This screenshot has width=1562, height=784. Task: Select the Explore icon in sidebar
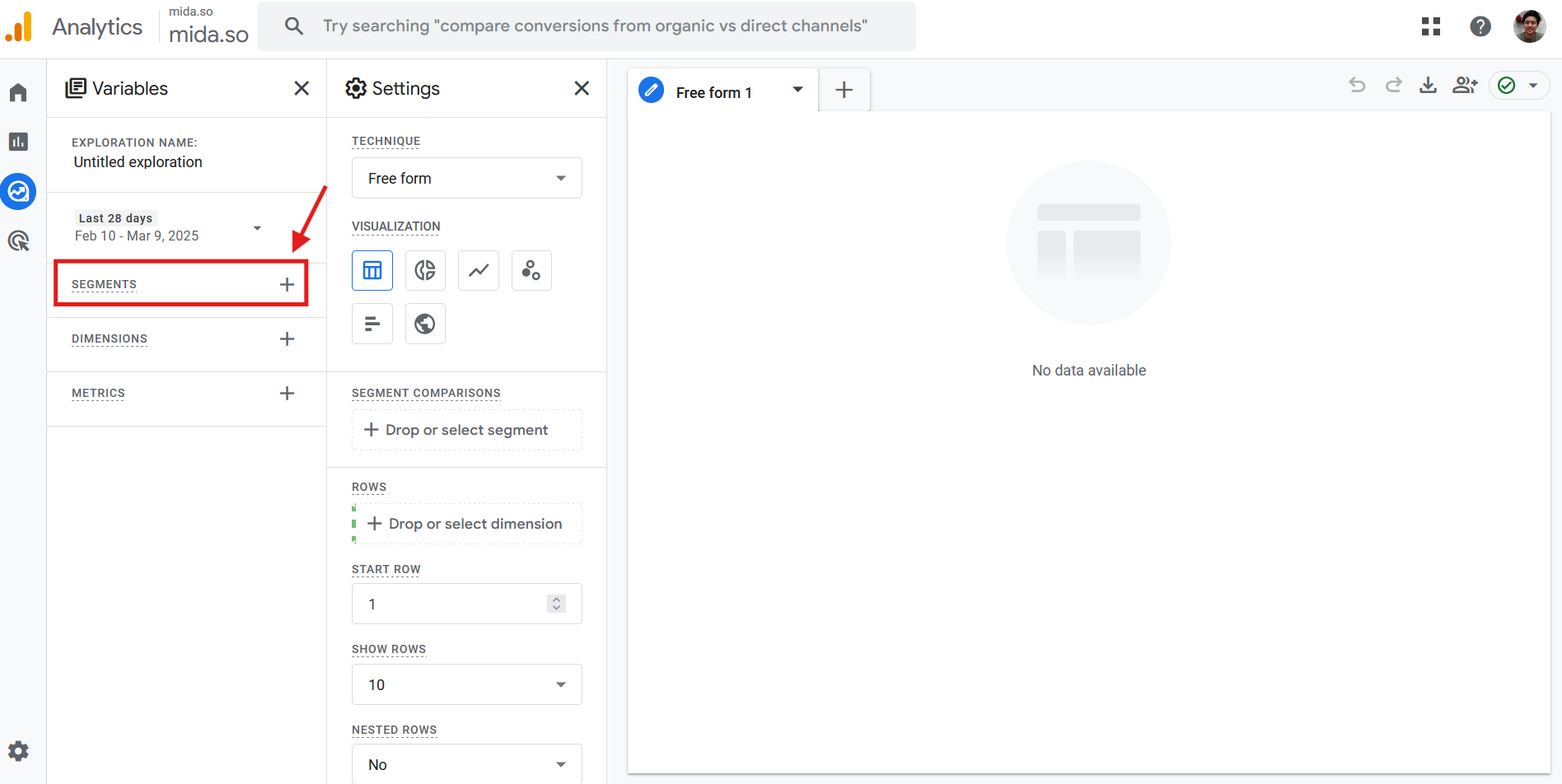(18, 191)
